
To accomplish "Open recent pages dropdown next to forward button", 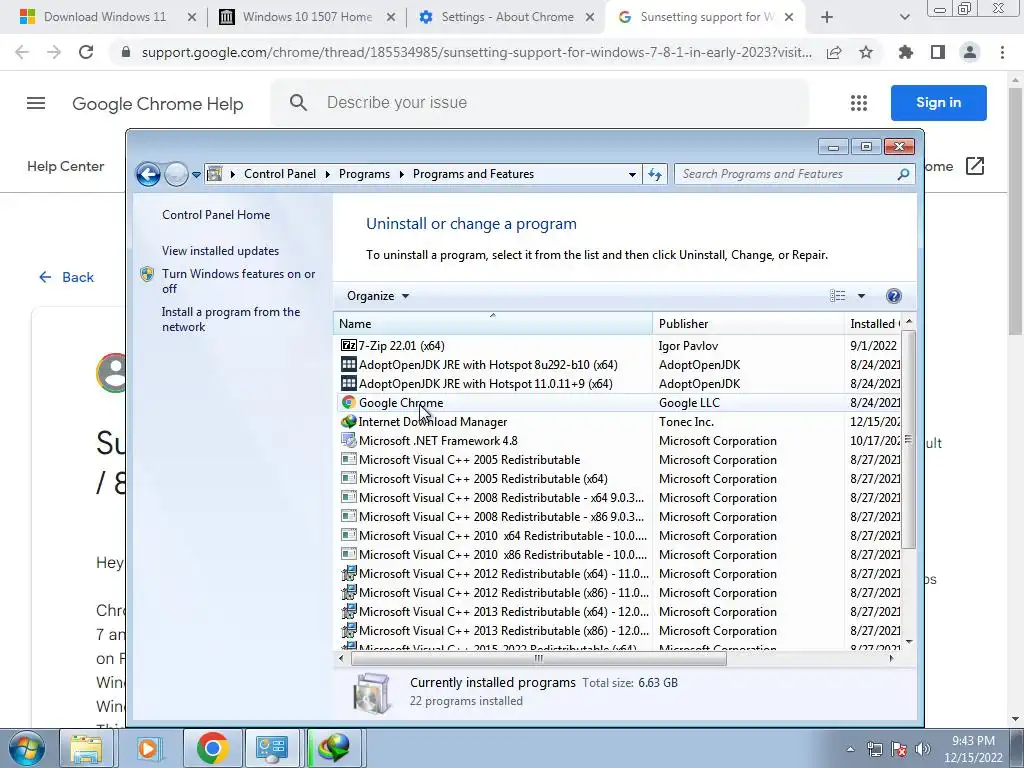I will click(x=196, y=175).
